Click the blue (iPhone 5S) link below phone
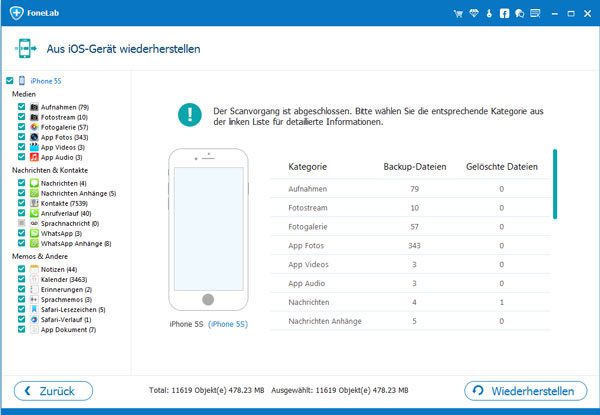This screenshot has height=415, width=600. coord(228,324)
